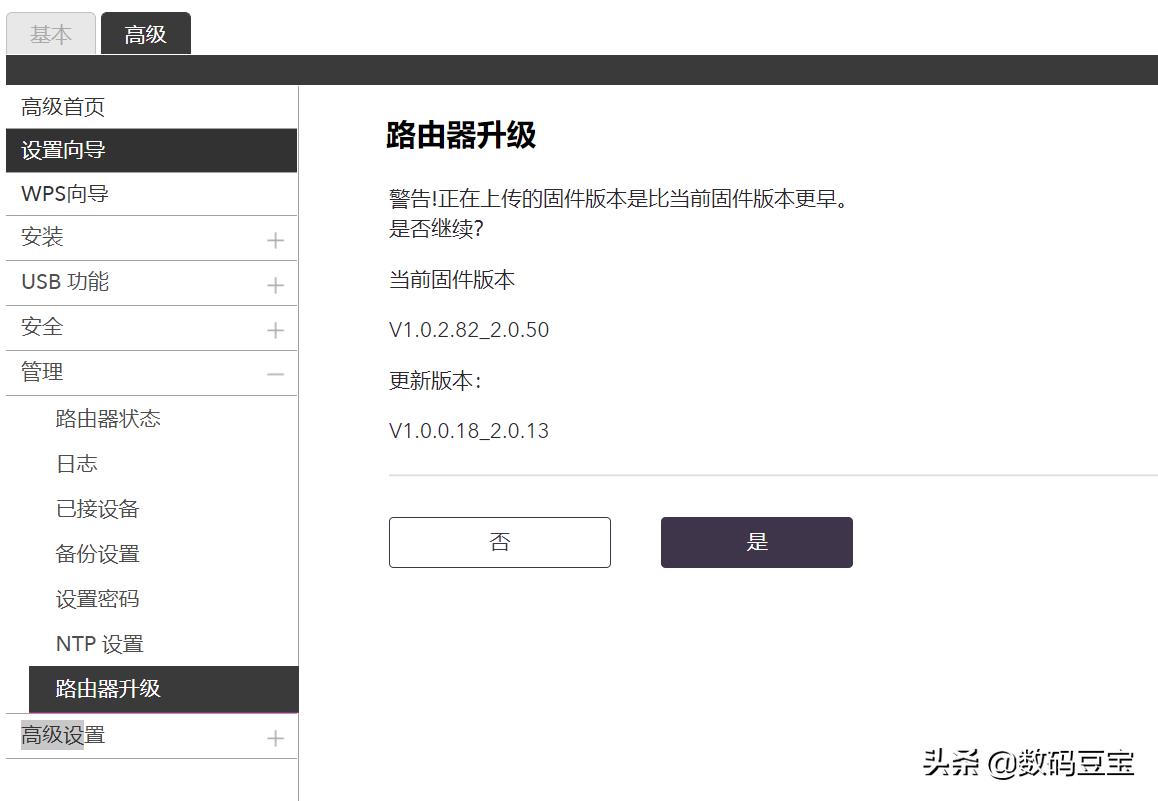The image size is (1158, 801).
Task: Click 是 to confirm the firmware downgrade
Action: [x=756, y=542]
